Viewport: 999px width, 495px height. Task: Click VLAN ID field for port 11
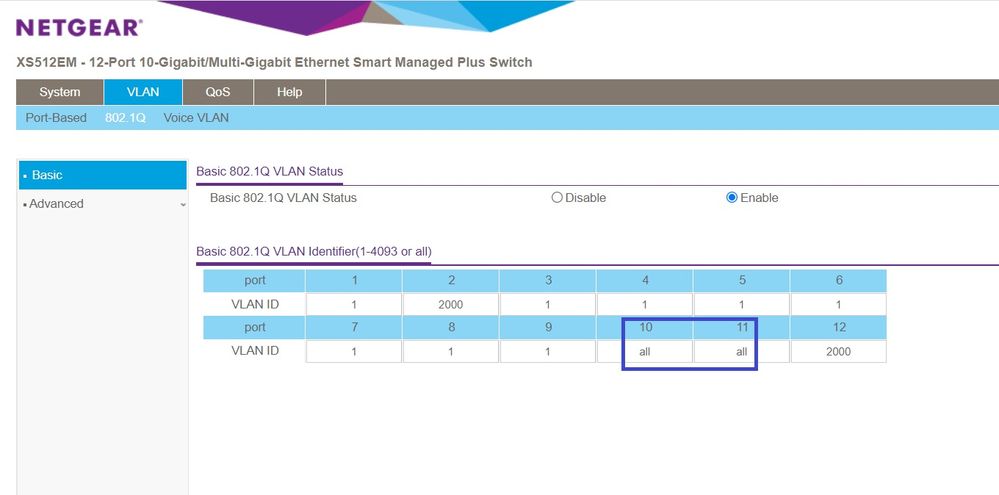coord(741,352)
